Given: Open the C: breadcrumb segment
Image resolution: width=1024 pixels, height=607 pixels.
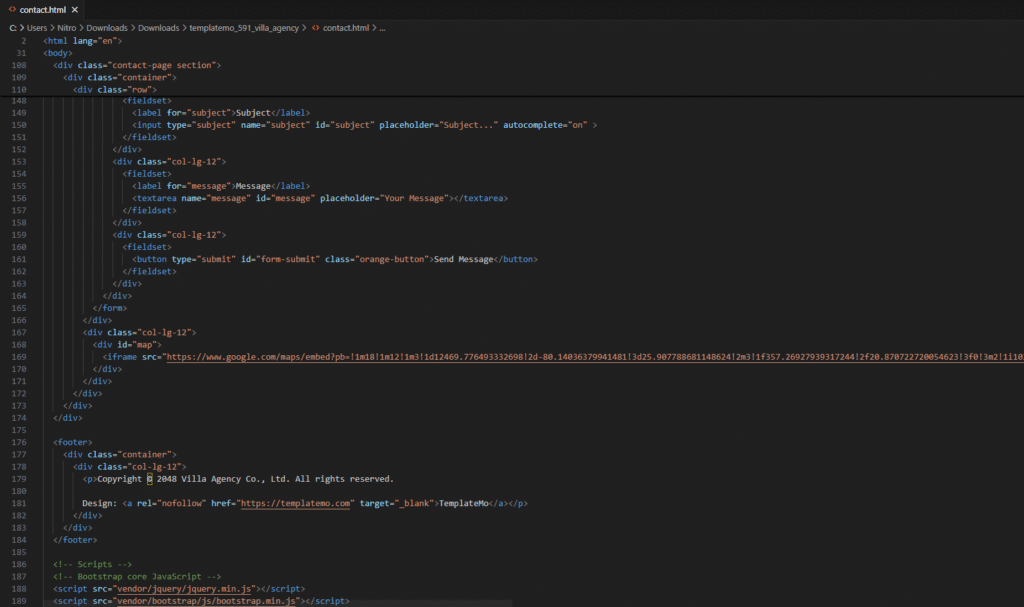Looking at the screenshot, I should pos(13,28).
